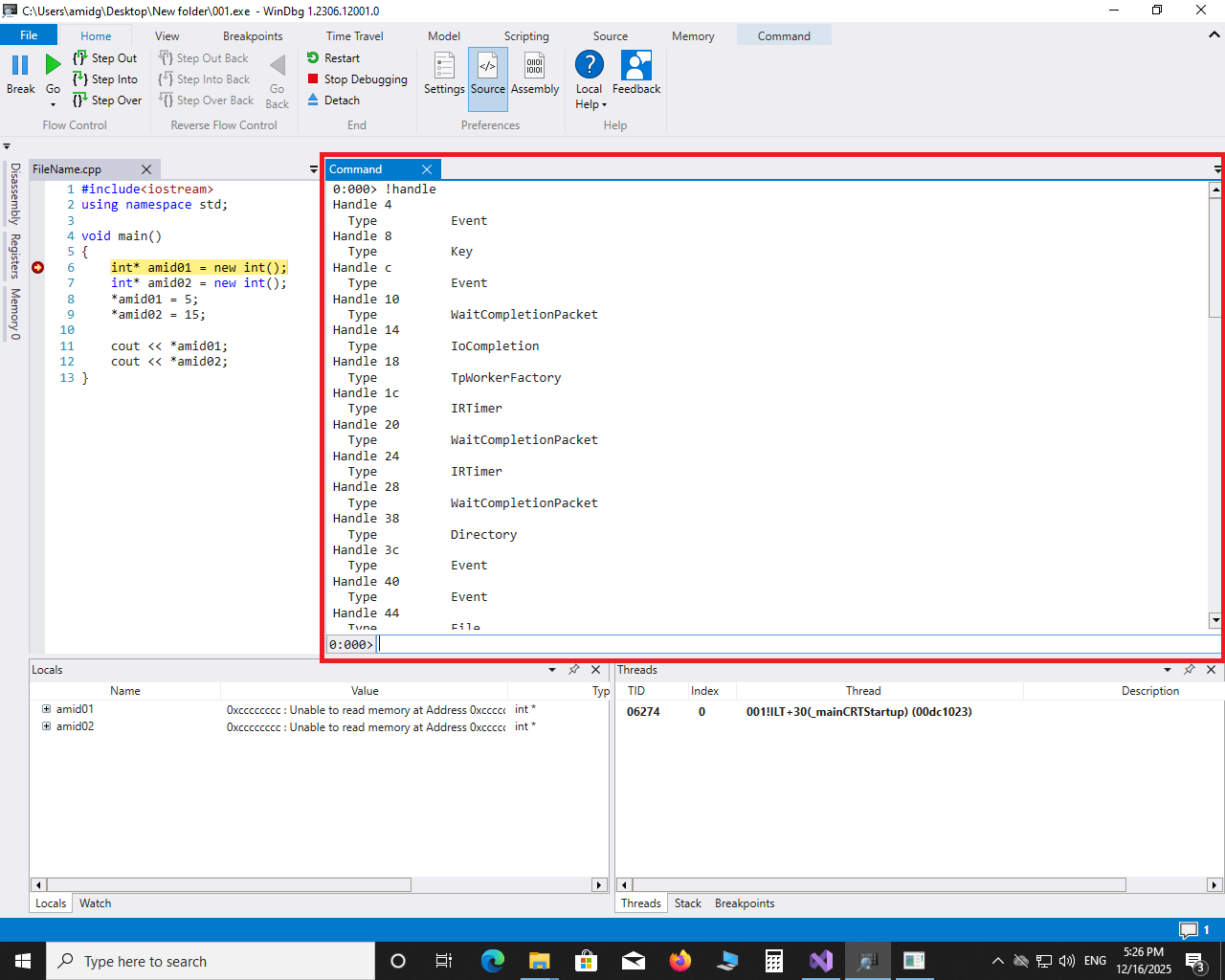Click the Break pause icon

(20, 65)
